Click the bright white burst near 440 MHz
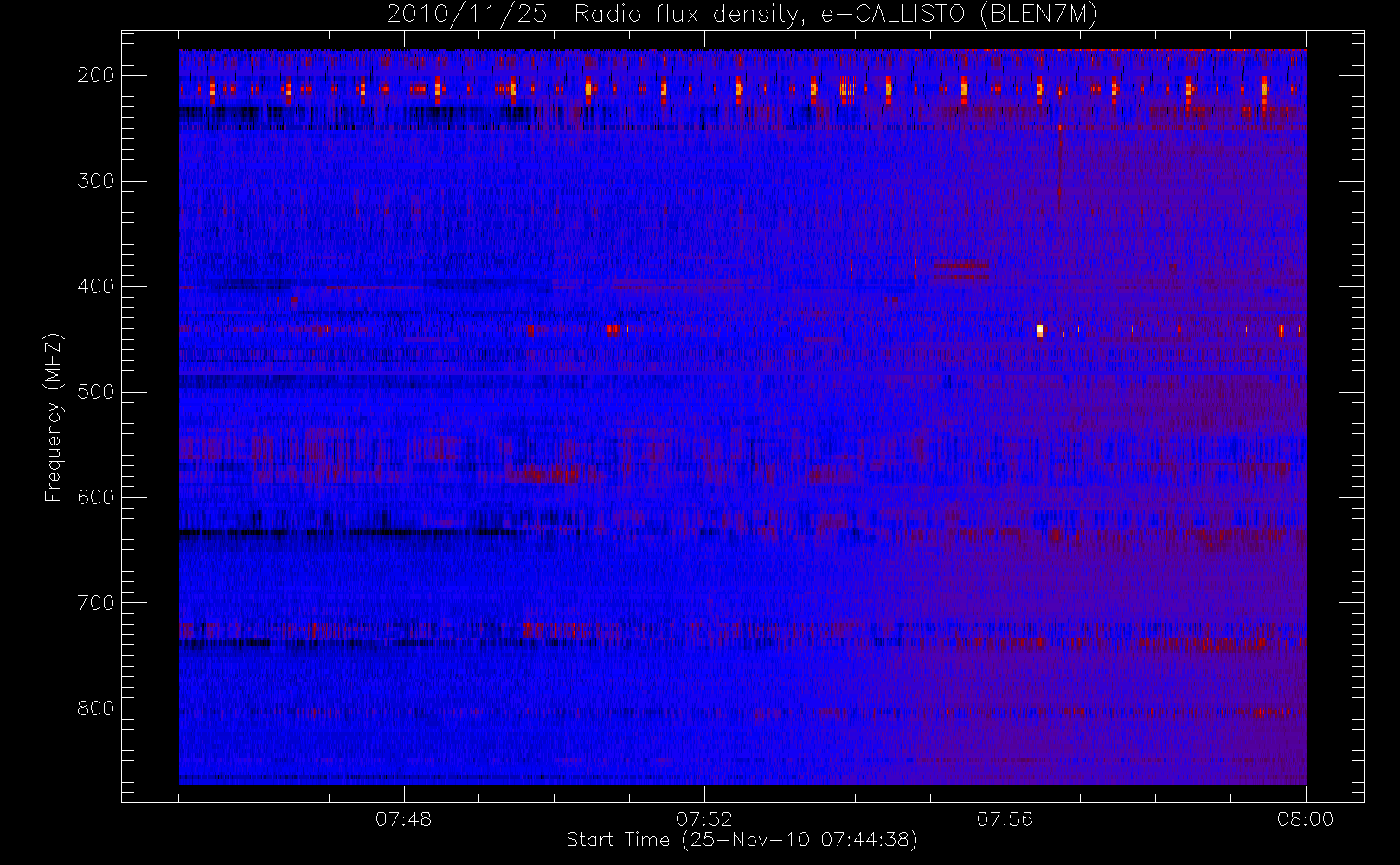1400x865 pixels. pos(1039,330)
